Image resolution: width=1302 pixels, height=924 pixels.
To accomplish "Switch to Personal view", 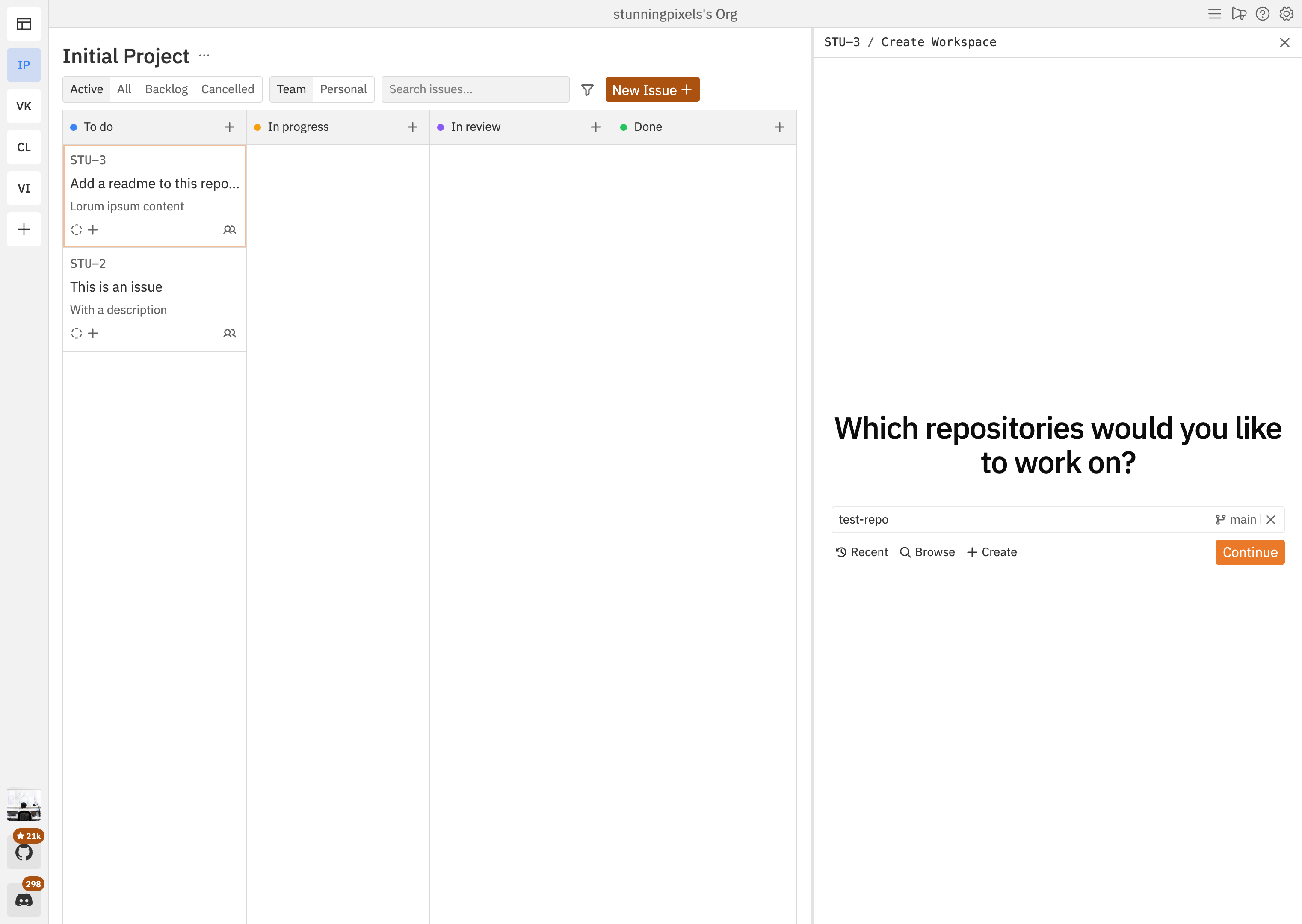I will (x=343, y=89).
